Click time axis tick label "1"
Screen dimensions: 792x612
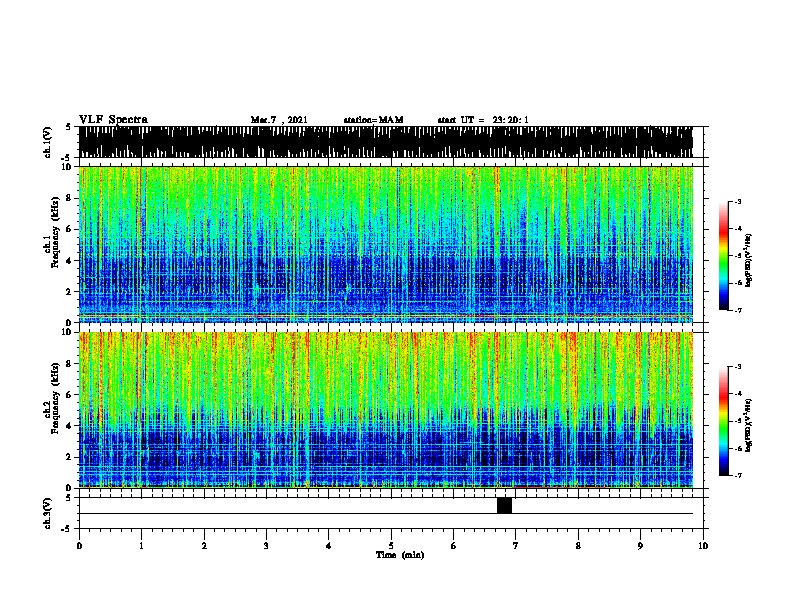(x=141, y=545)
